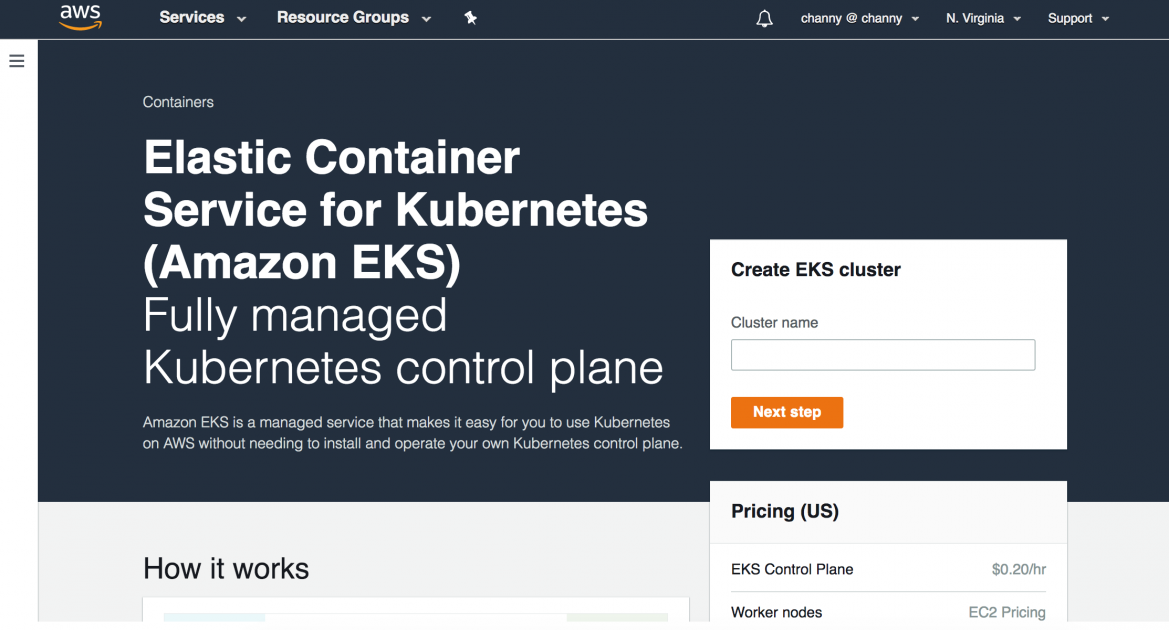The height and width of the screenshot is (630, 1169).
Task: Click the Containers breadcrumb label
Action: (178, 102)
